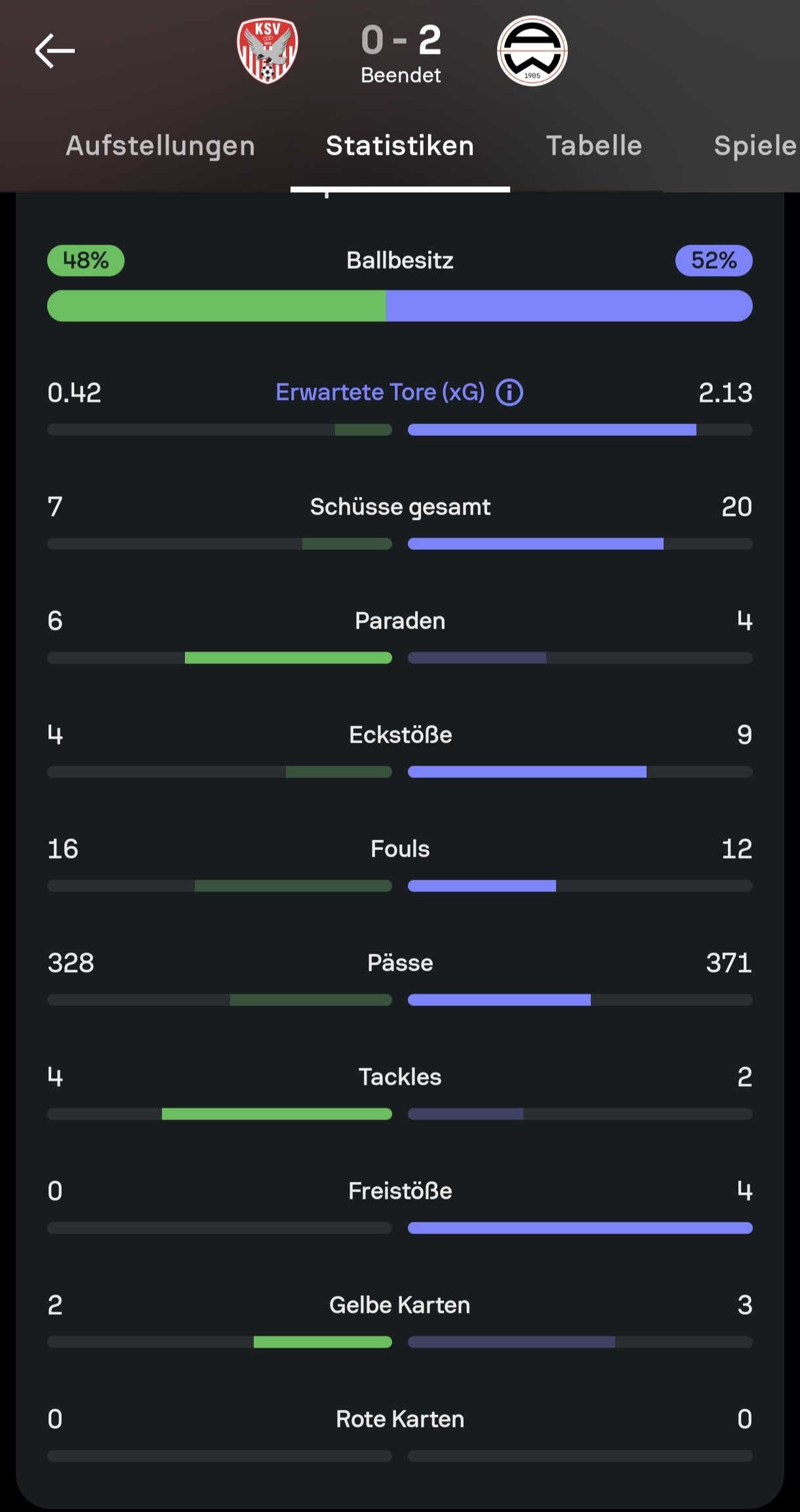Tap the Beendet match status text
The image size is (800, 1512).
[x=401, y=75]
